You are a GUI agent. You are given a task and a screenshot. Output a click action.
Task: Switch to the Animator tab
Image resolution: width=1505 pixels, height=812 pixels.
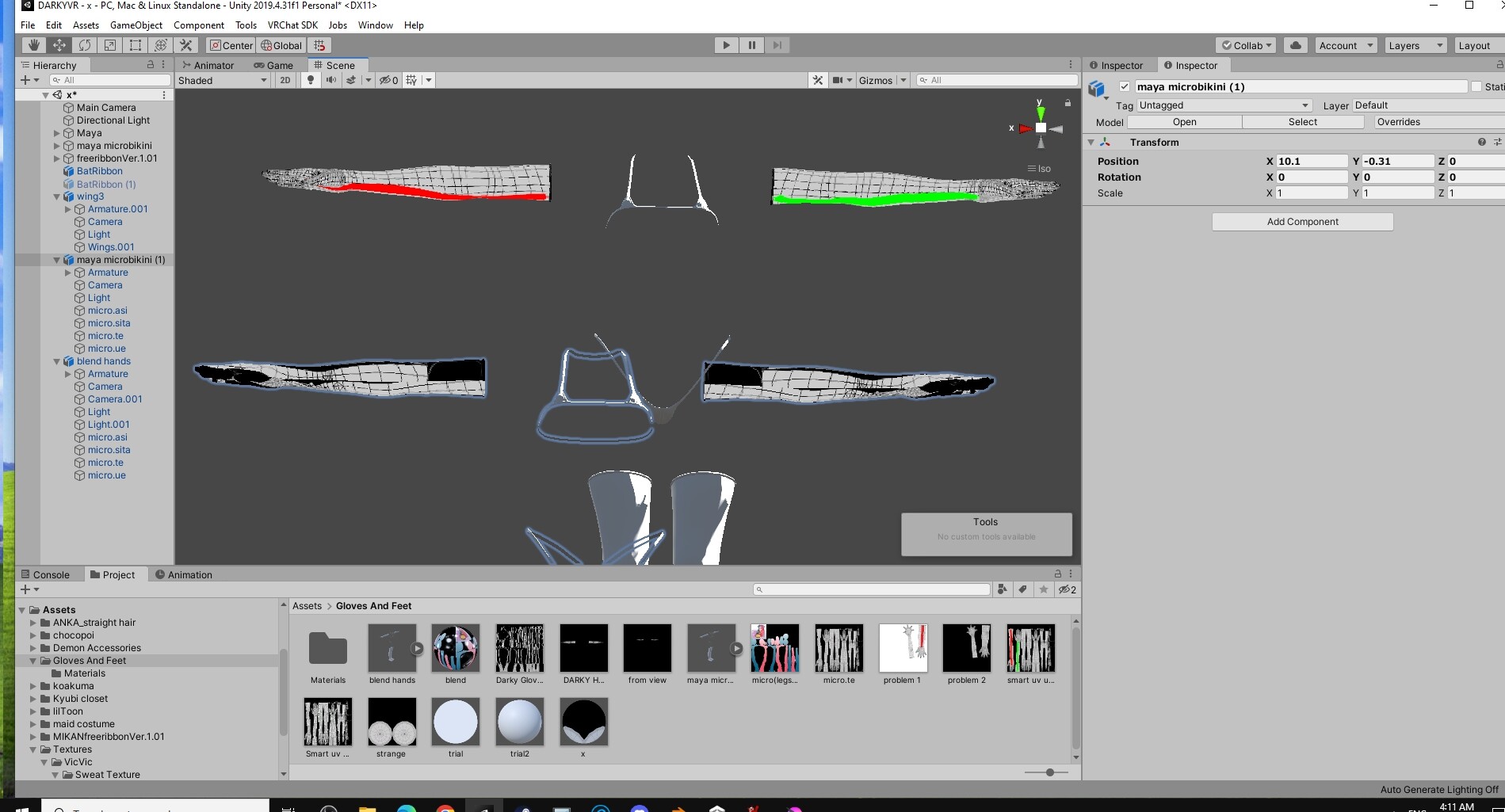tap(208, 65)
